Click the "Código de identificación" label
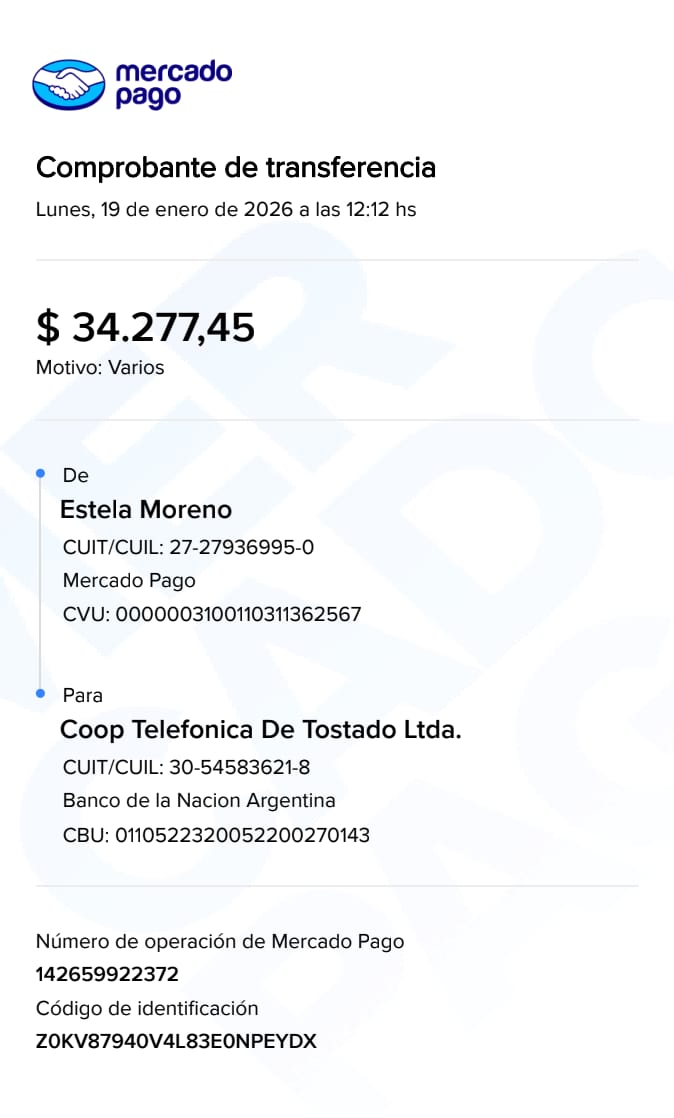Viewport: 674px width, 1118px height. tap(147, 1008)
